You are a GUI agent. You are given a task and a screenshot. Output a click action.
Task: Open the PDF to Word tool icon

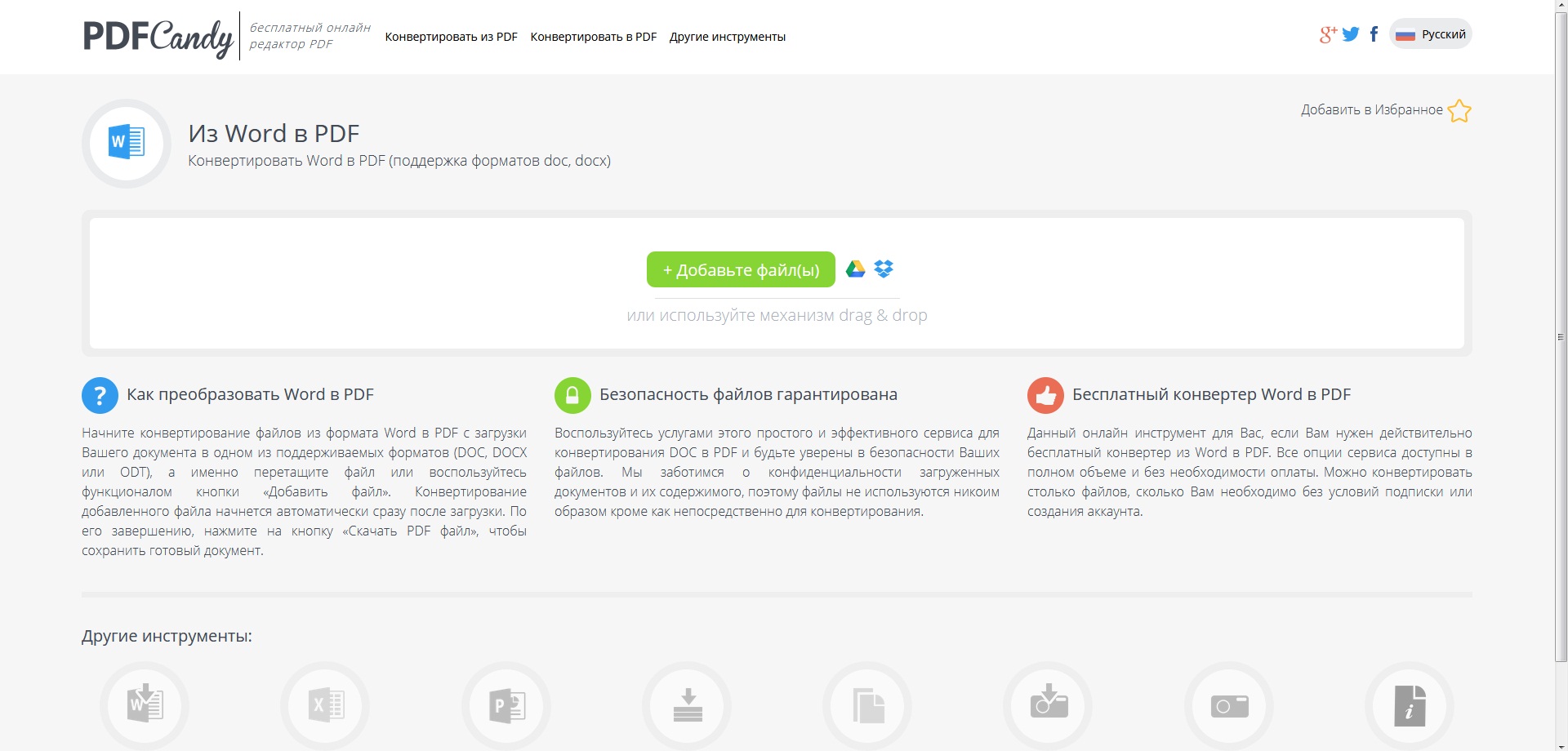click(x=145, y=706)
